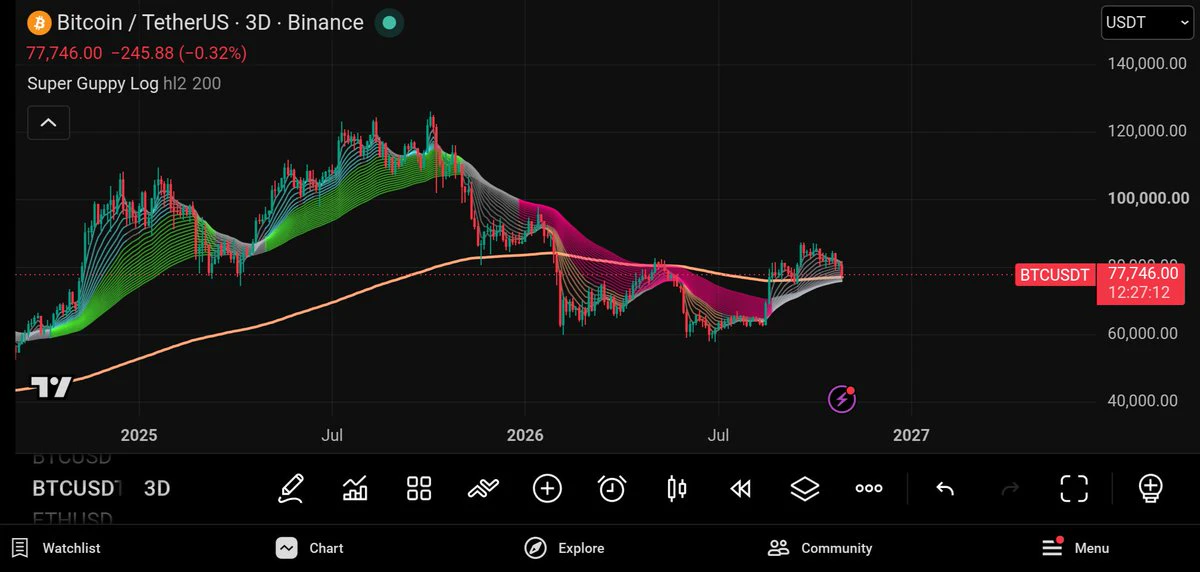Create an alert with the alarm clock icon
1200x572 pixels.
click(x=611, y=488)
